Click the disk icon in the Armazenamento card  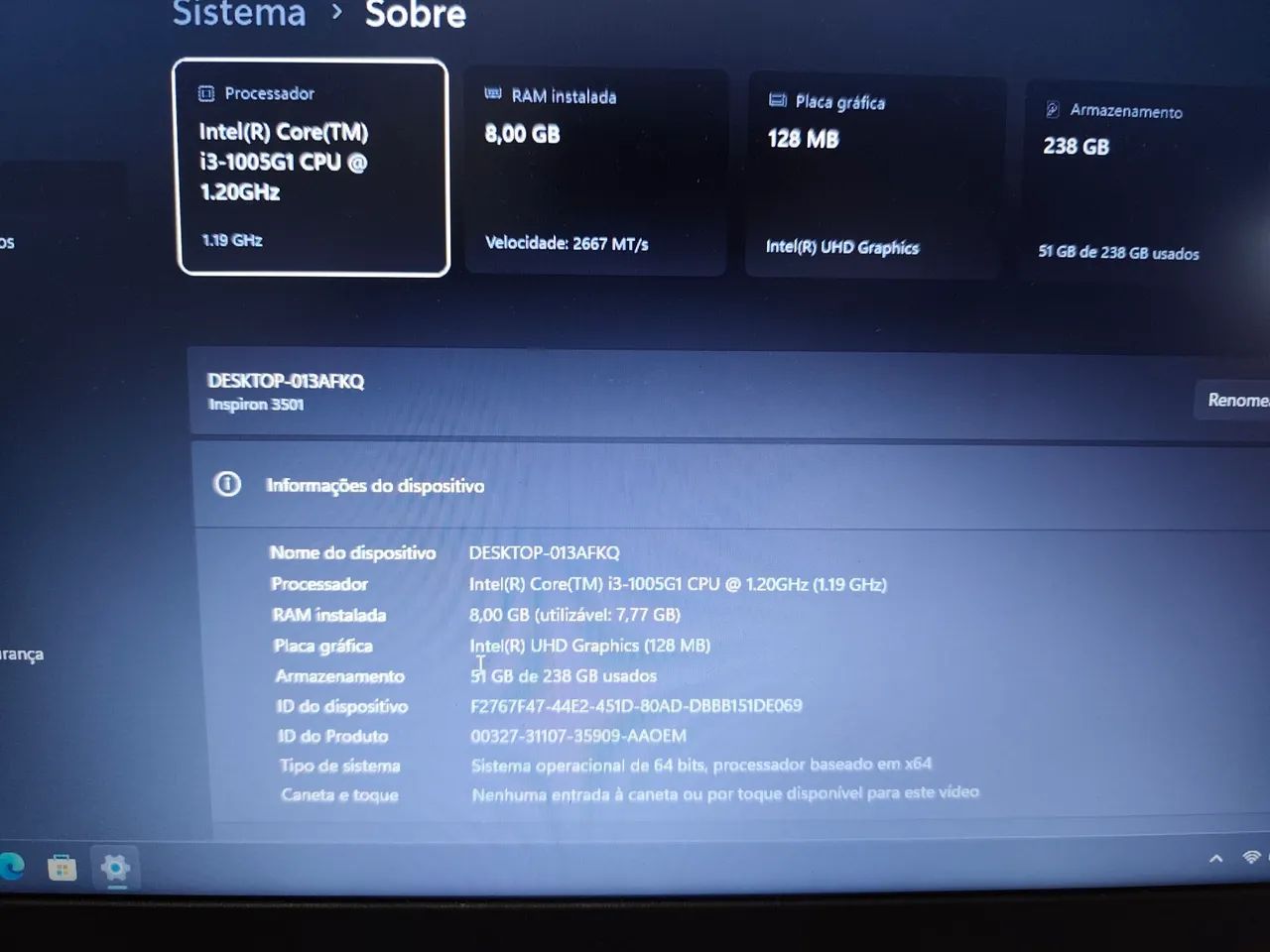coord(1053,109)
